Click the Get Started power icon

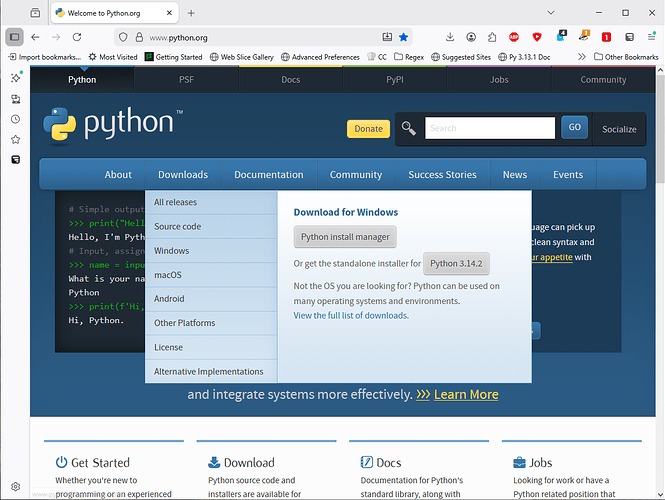tap(61, 462)
